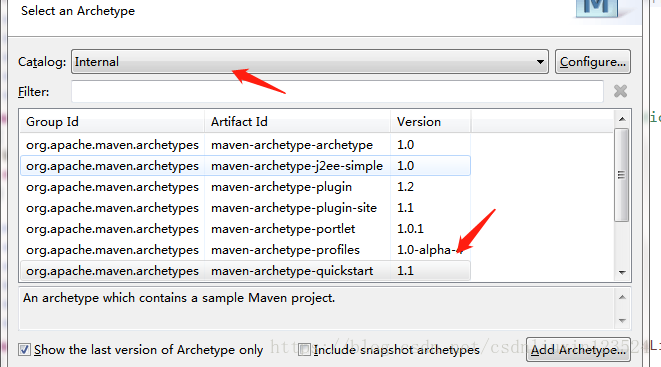Viewport: 661px width, 367px height.
Task: Select the maven-archetype-j2ee-simple row
Action: pos(245,166)
